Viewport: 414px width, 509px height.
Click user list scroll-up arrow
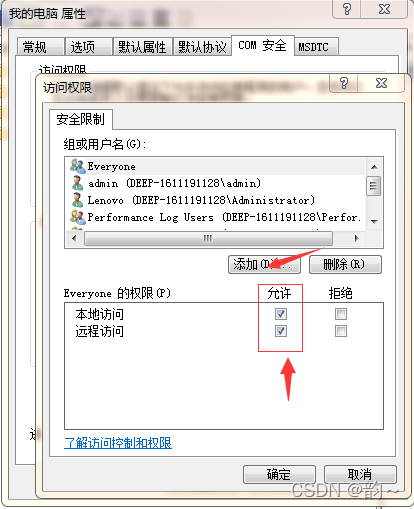[374, 167]
